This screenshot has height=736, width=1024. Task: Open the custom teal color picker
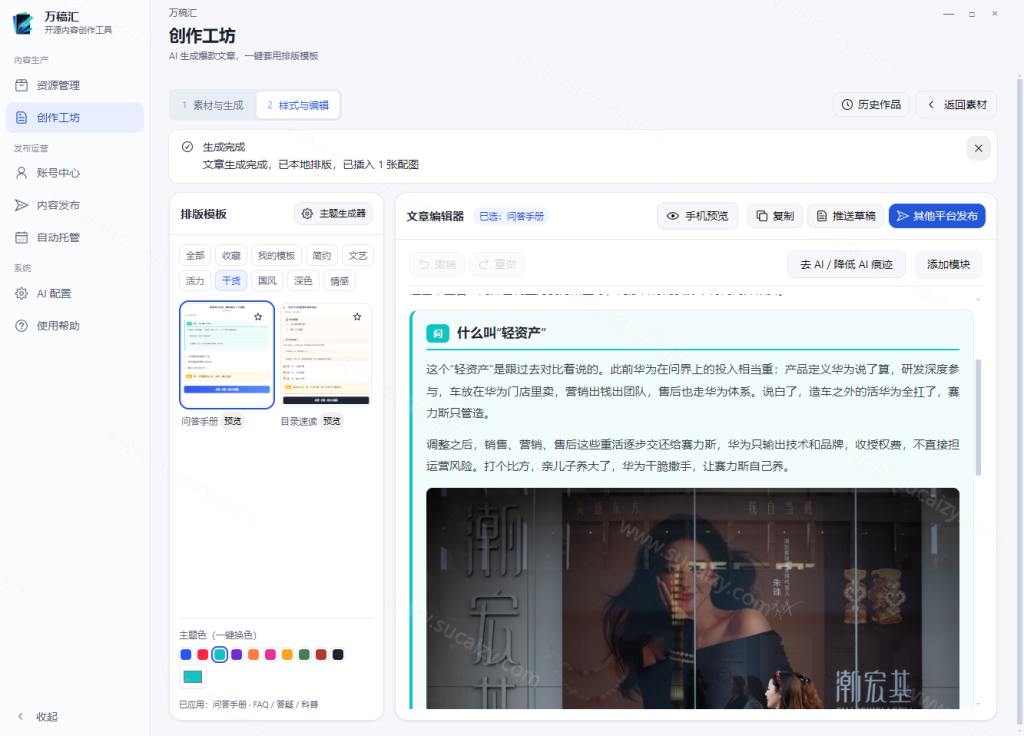point(193,677)
